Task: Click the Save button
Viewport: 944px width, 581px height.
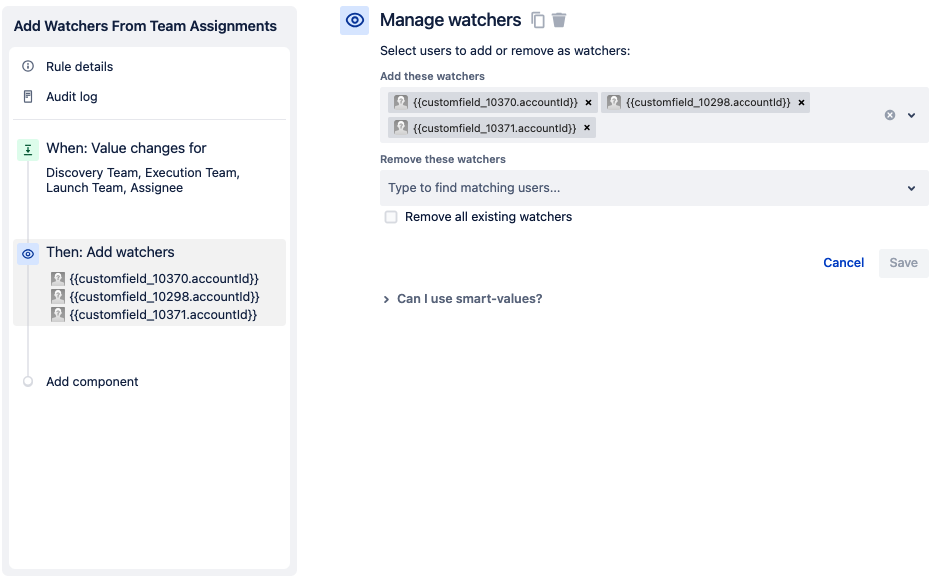Action: (903, 262)
